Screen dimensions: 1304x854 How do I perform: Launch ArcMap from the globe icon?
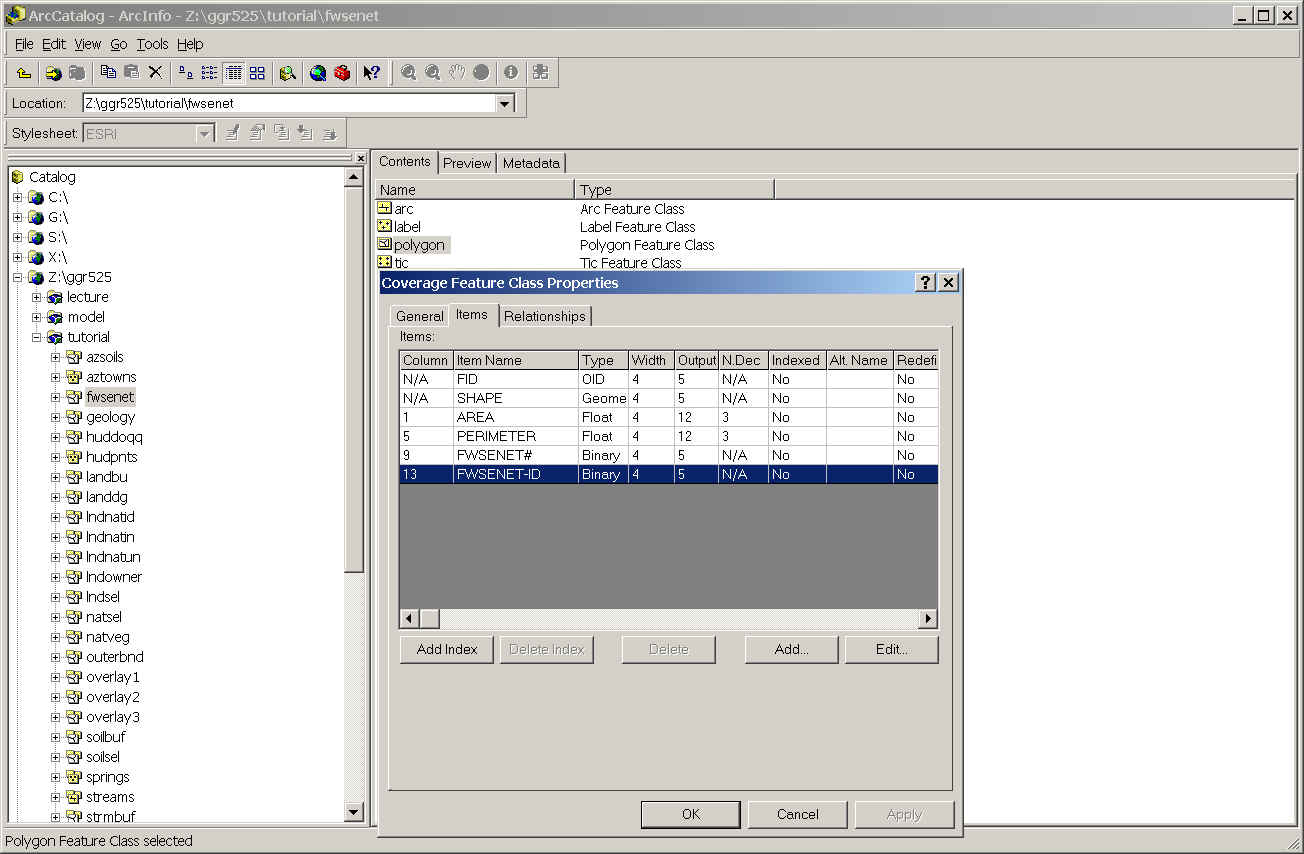(318, 73)
